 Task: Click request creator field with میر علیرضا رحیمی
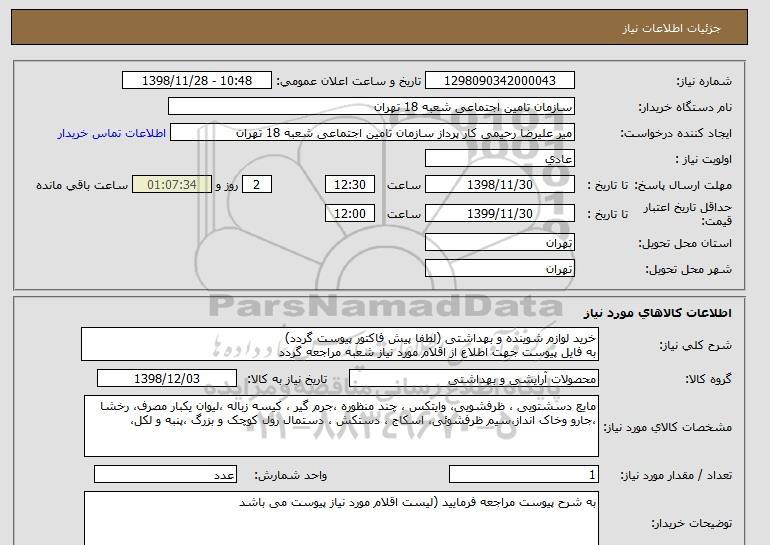[372, 133]
